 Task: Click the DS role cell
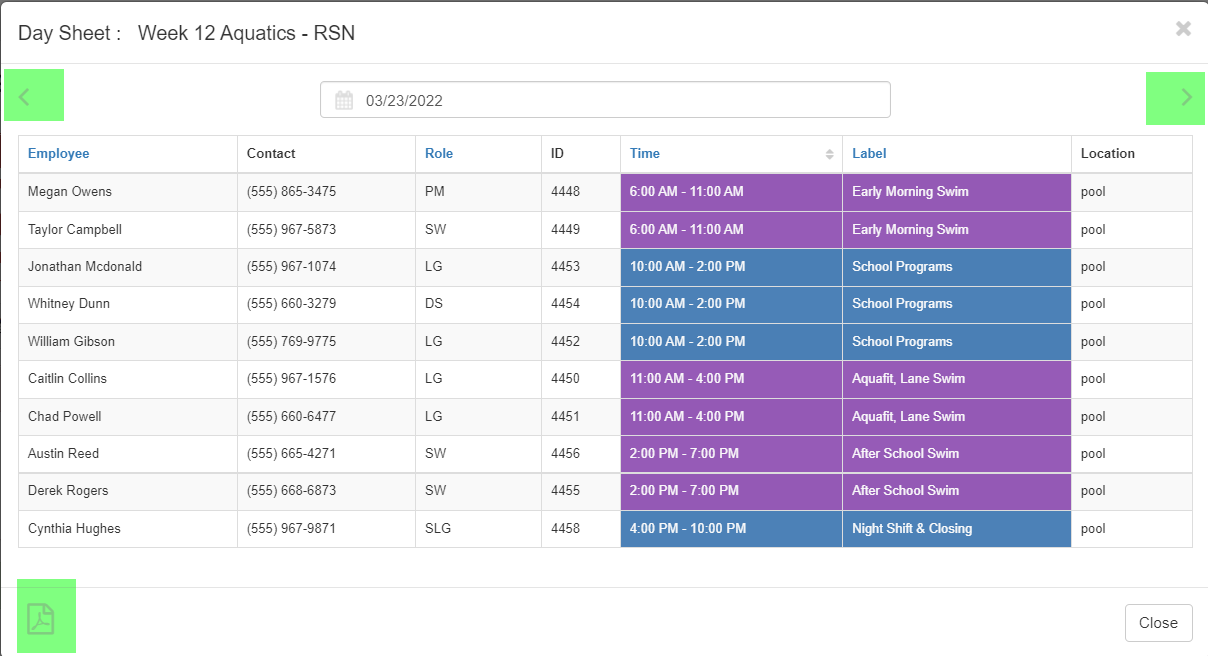(x=478, y=303)
